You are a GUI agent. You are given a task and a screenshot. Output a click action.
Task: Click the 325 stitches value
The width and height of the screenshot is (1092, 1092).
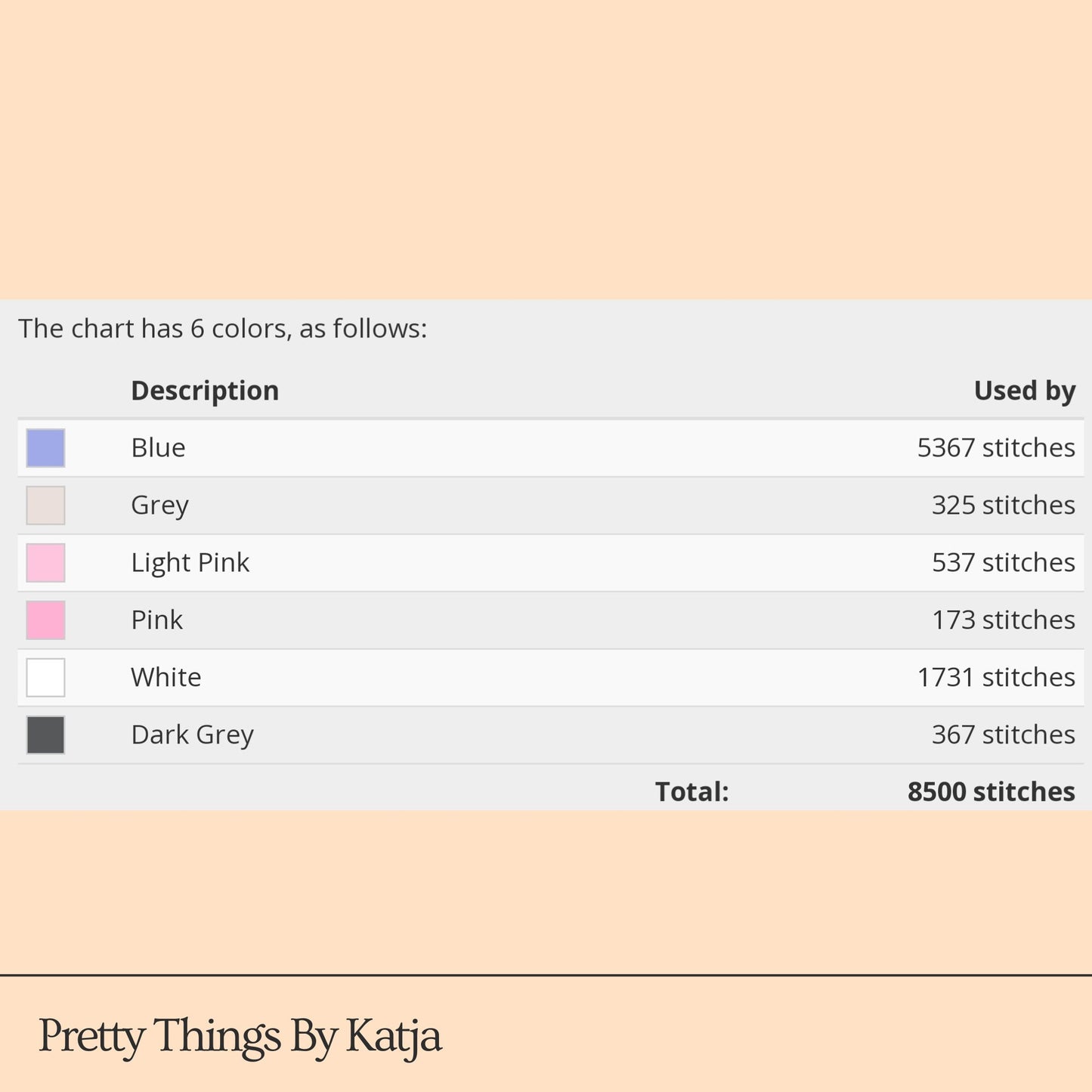click(1003, 505)
